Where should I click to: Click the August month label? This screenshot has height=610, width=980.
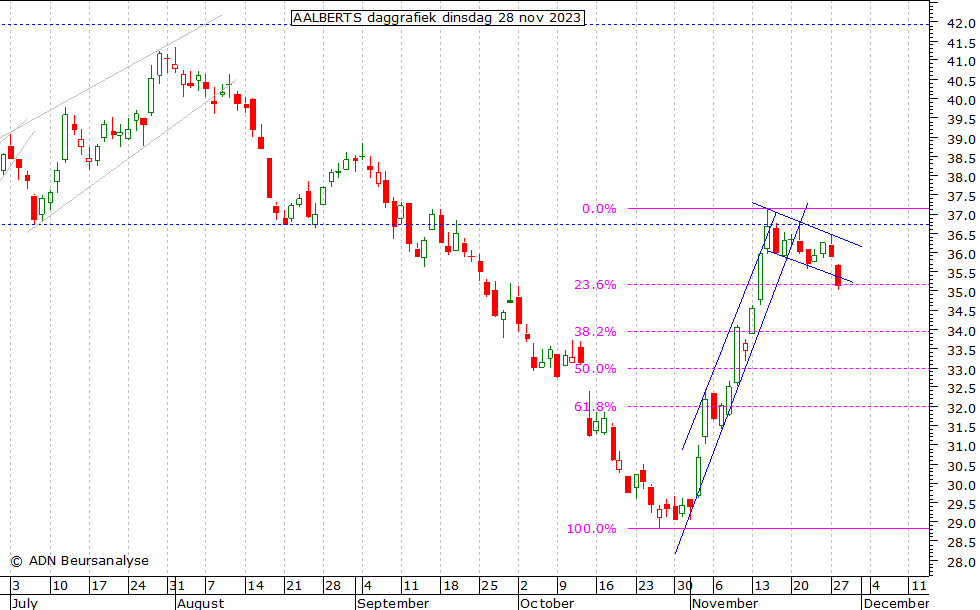click(x=200, y=603)
